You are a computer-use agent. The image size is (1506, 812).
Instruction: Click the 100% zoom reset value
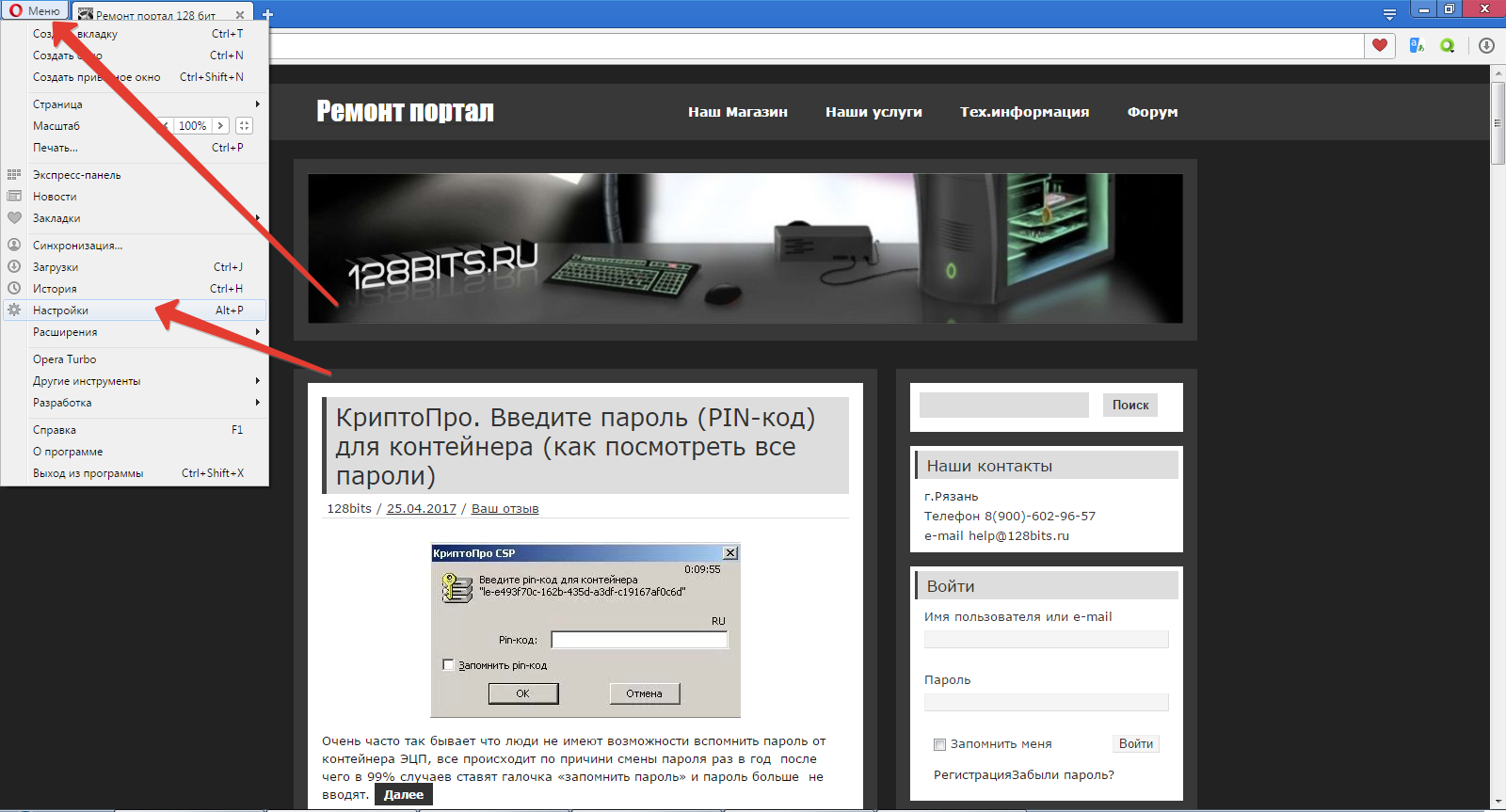192,125
